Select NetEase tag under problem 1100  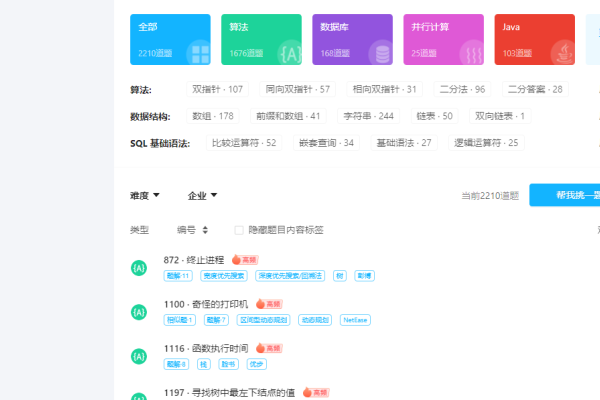click(355, 320)
